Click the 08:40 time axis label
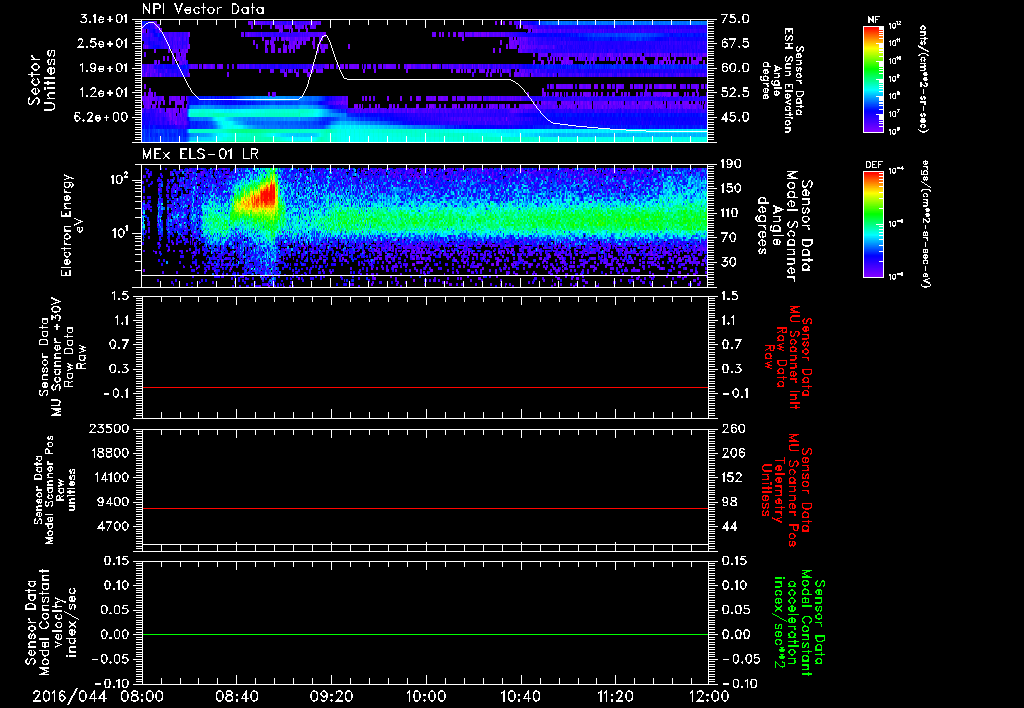1024x708 pixels. click(236, 696)
